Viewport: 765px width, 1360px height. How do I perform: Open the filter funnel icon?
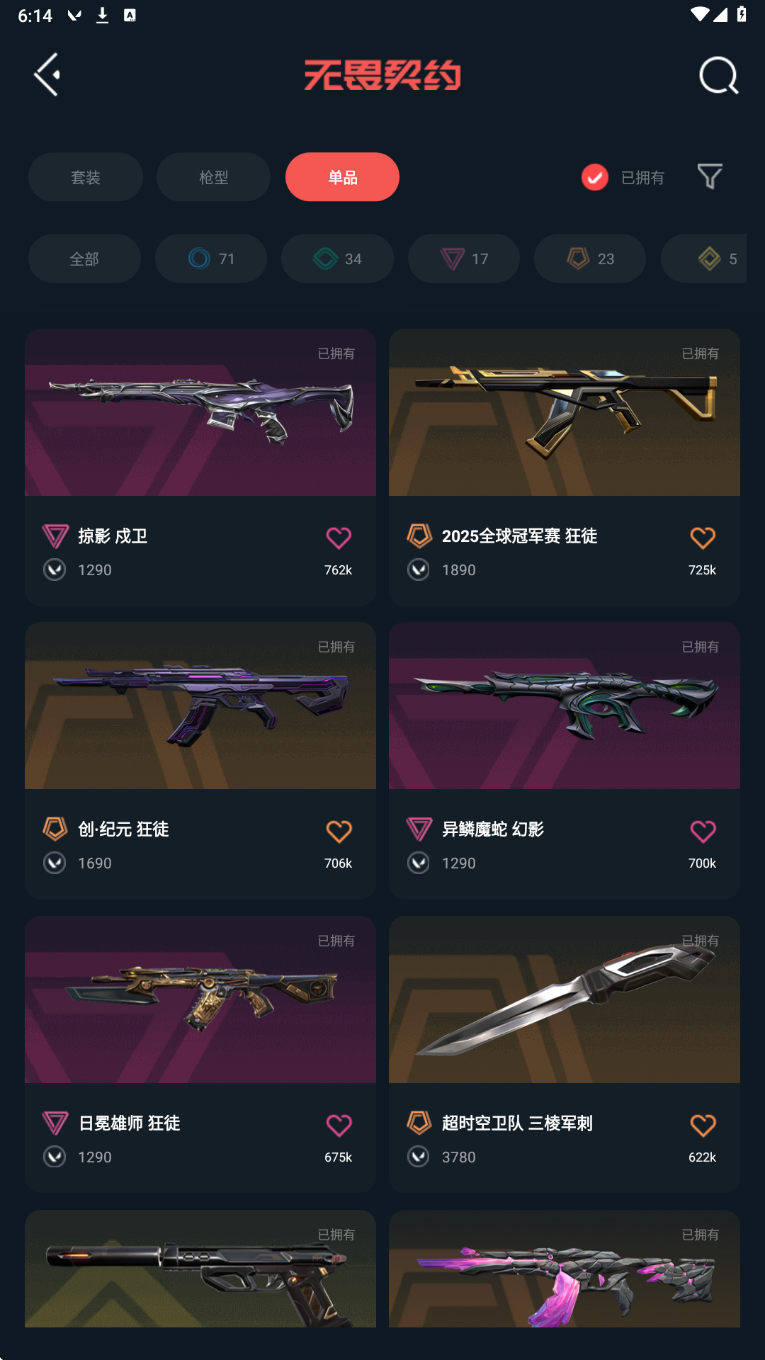tap(710, 177)
